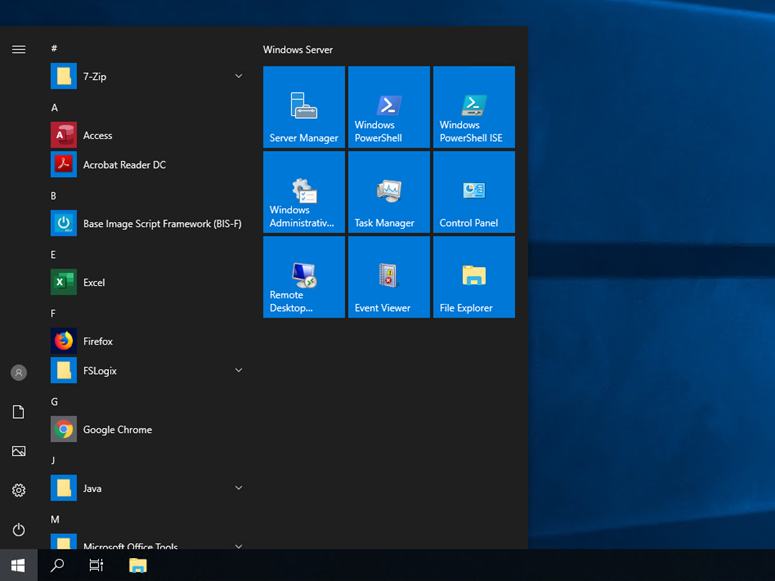
Task: Click the Access app icon
Action: (64, 135)
